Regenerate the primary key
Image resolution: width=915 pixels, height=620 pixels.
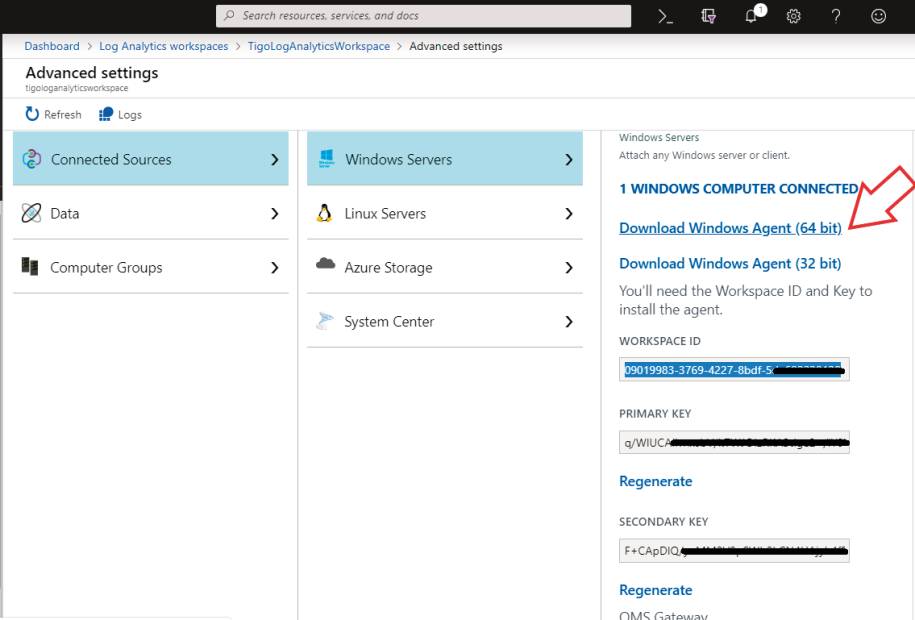click(x=655, y=481)
